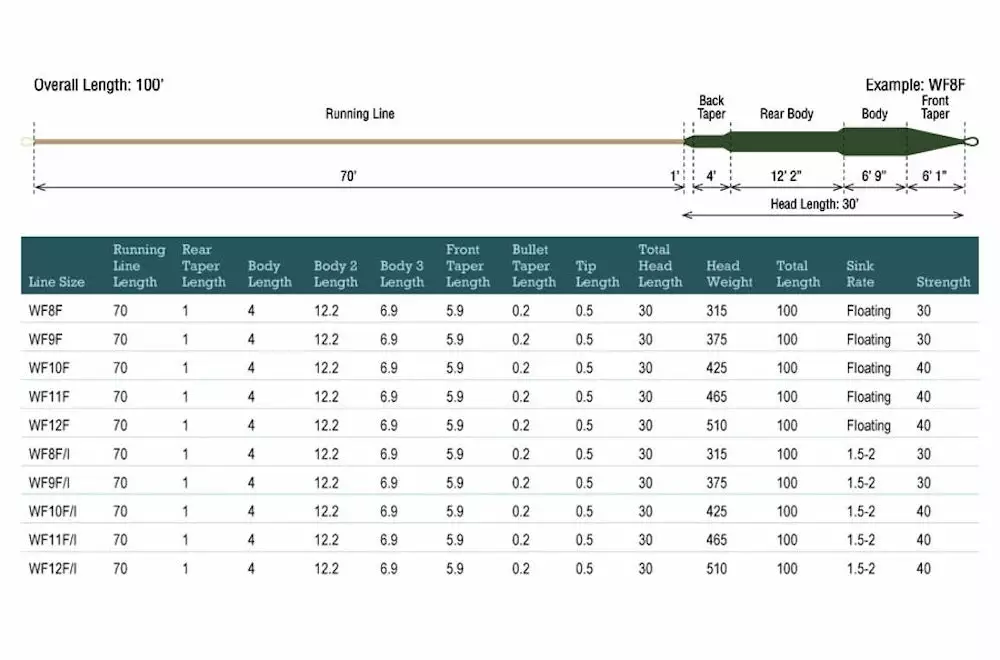
Task: Click the 465 head weight in WF11F row
Action: 718,397
